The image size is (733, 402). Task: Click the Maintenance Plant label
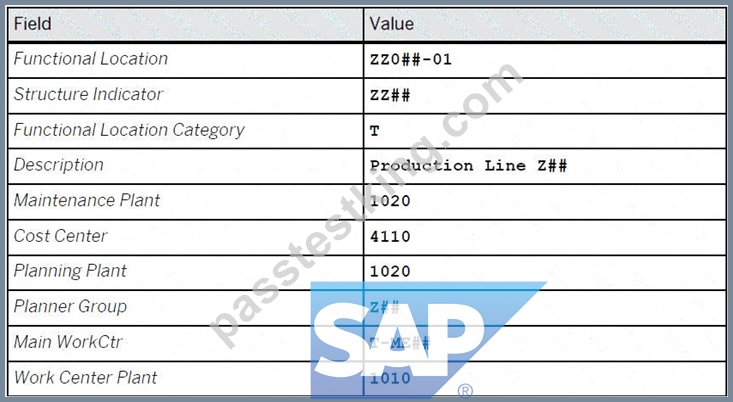pyautogui.click(x=86, y=201)
